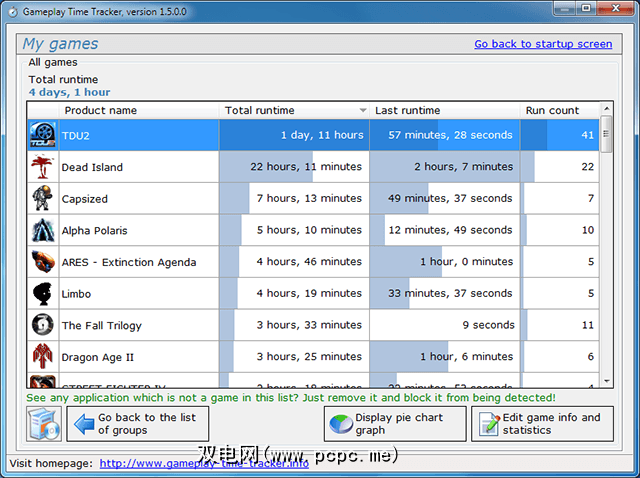Screen dimensions: 640x478
Task: Display pie chart graph
Action: [395, 424]
